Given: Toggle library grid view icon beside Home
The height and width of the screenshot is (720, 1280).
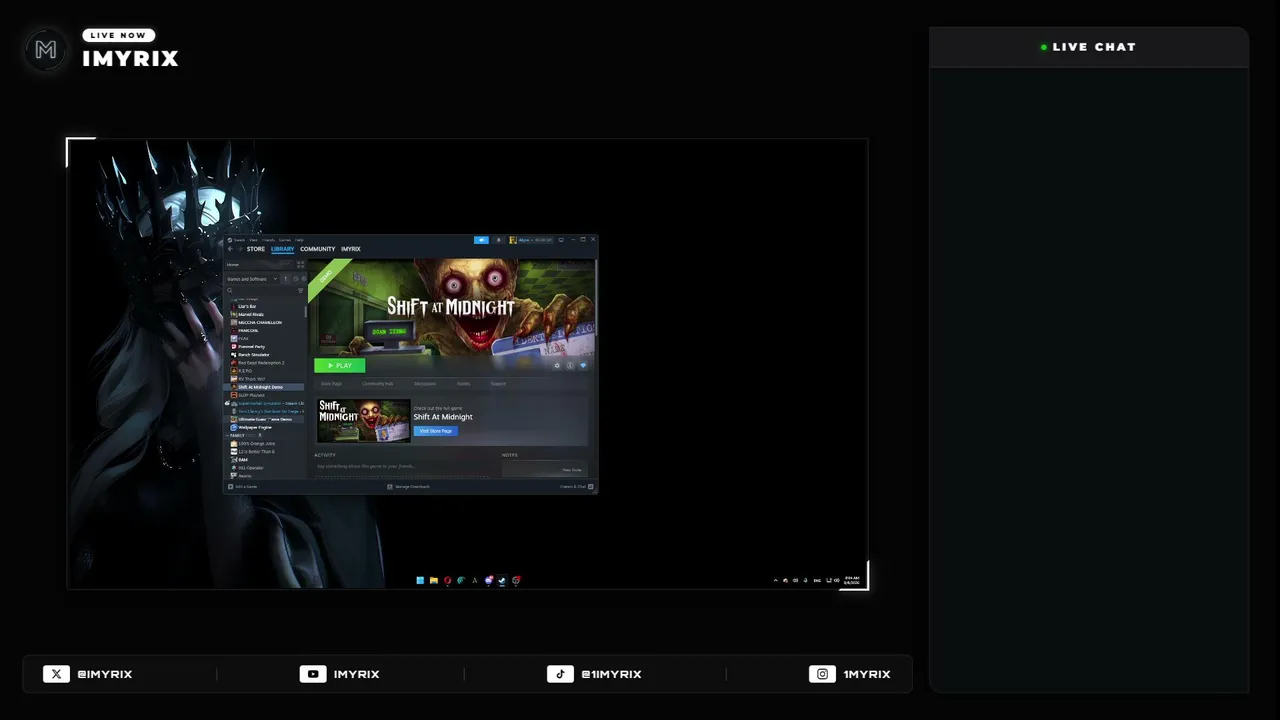Looking at the screenshot, I should tap(300, 264).
